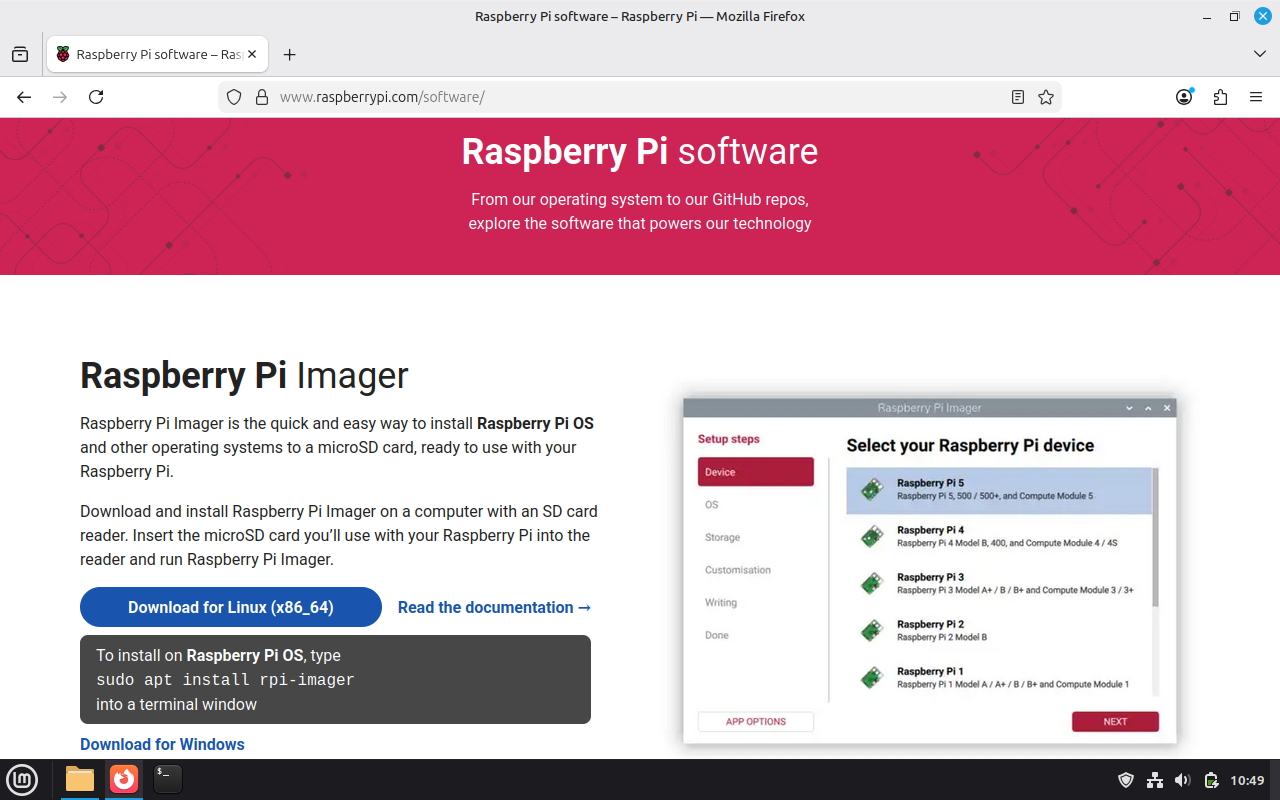Image resolution: width=1280 pixels, height=800 pixels.
Task: Bookmark this page using the star icon
Action: (x=1046, y=97)
